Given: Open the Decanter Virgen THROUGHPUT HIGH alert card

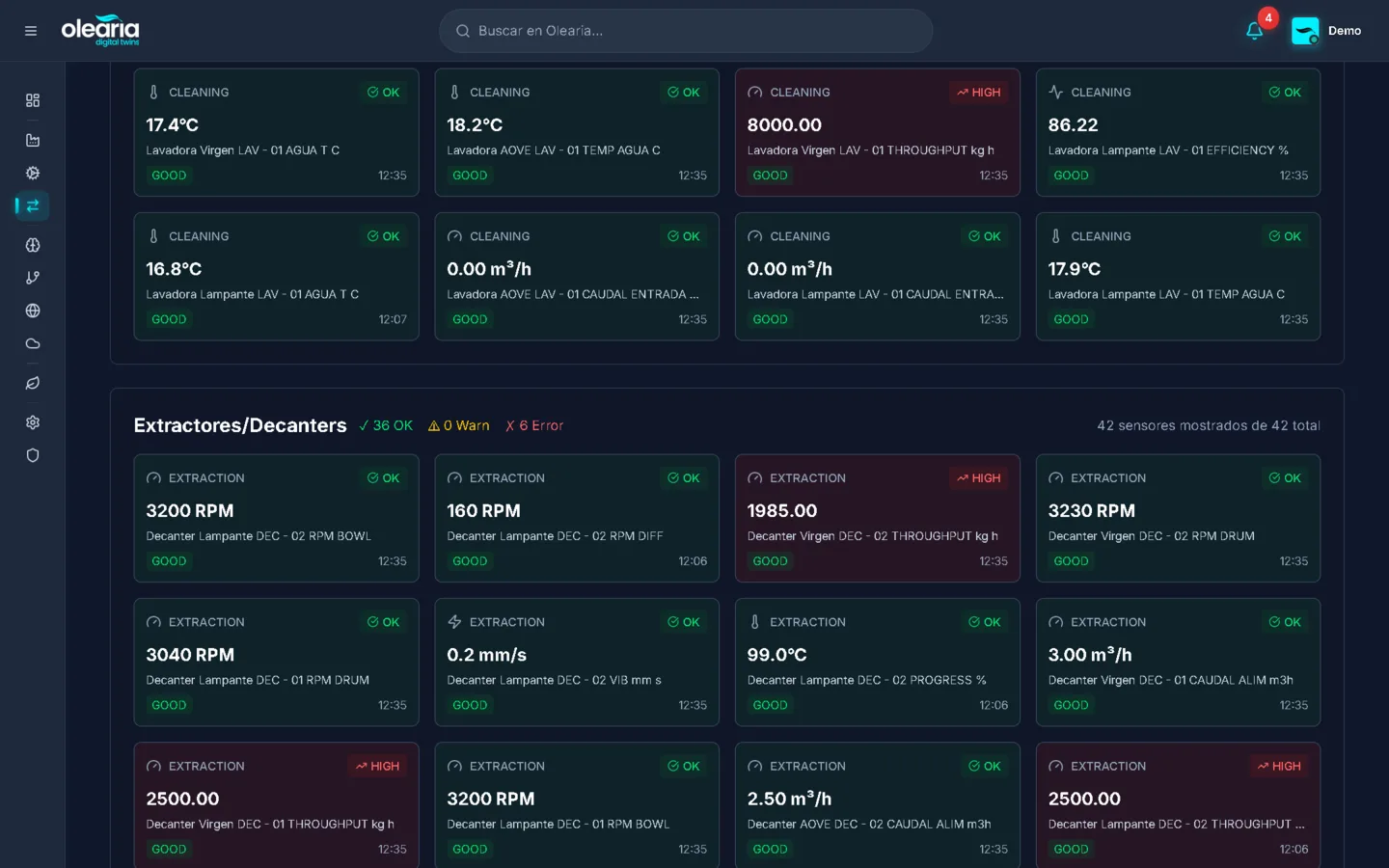Looking at the screenshot, I should [877, 518].
